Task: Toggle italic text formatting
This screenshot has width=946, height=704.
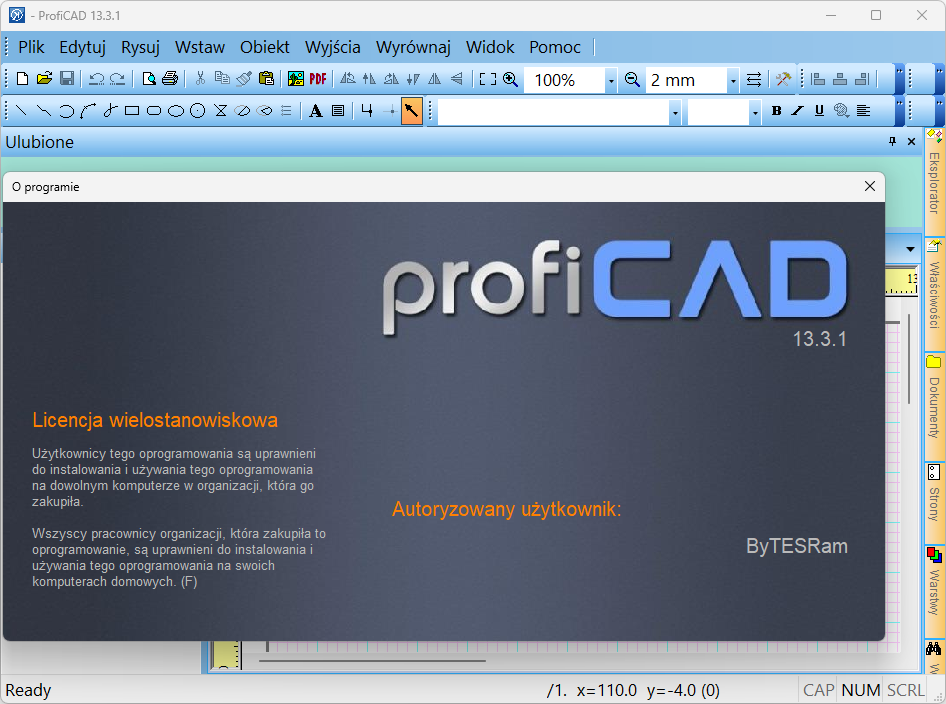Action: click(x=798, y=110)
